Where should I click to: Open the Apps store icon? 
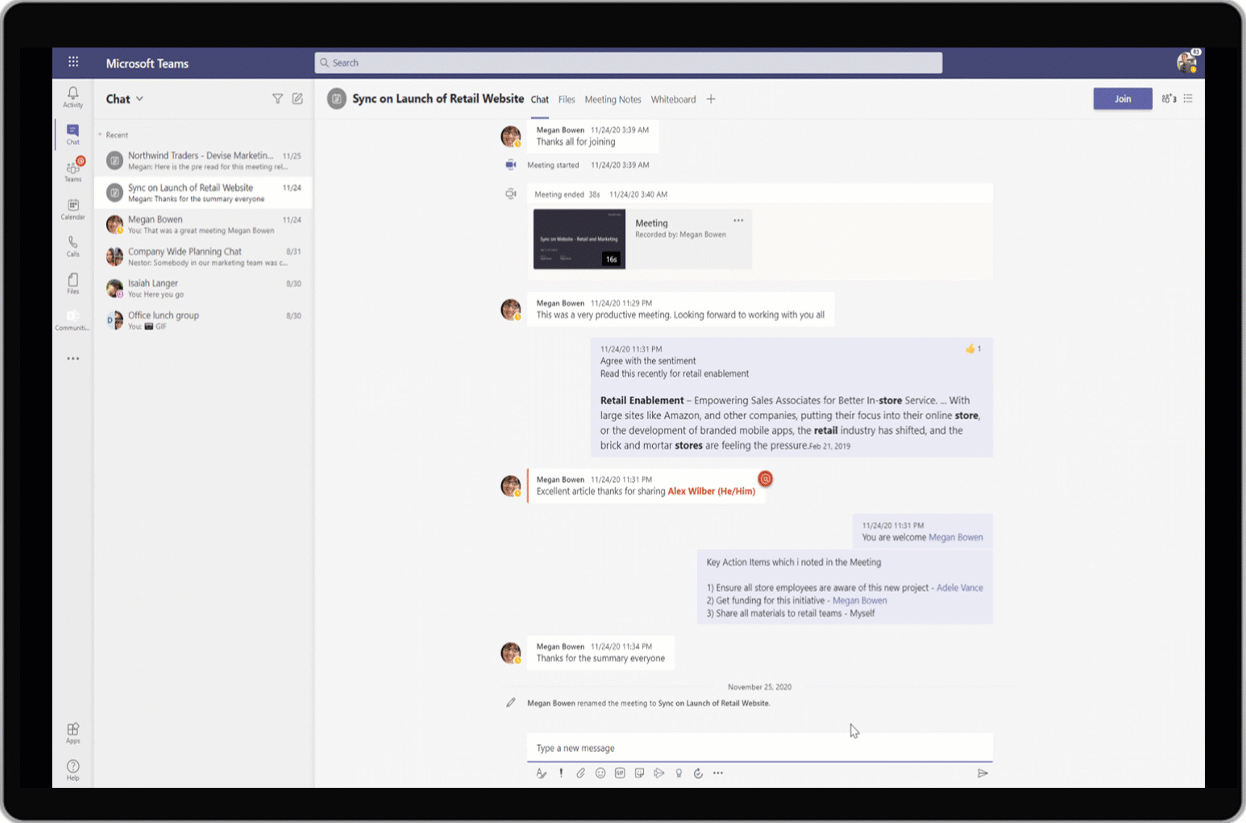(73, 733)
